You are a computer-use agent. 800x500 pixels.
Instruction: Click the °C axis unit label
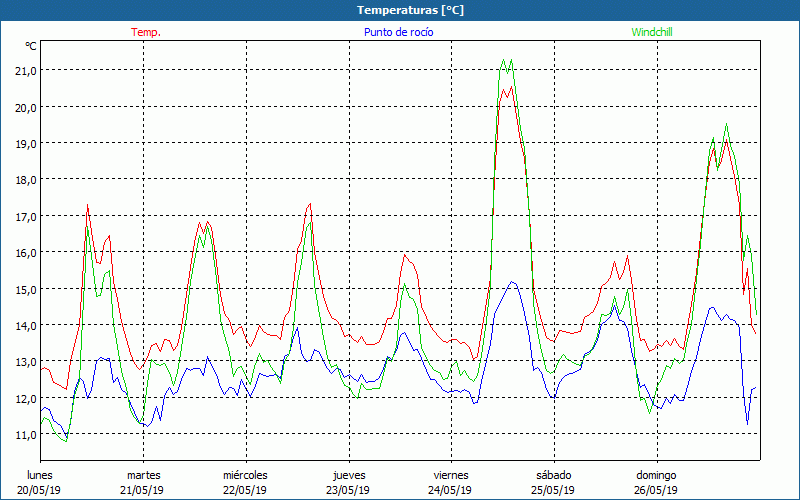click(31, 46)
